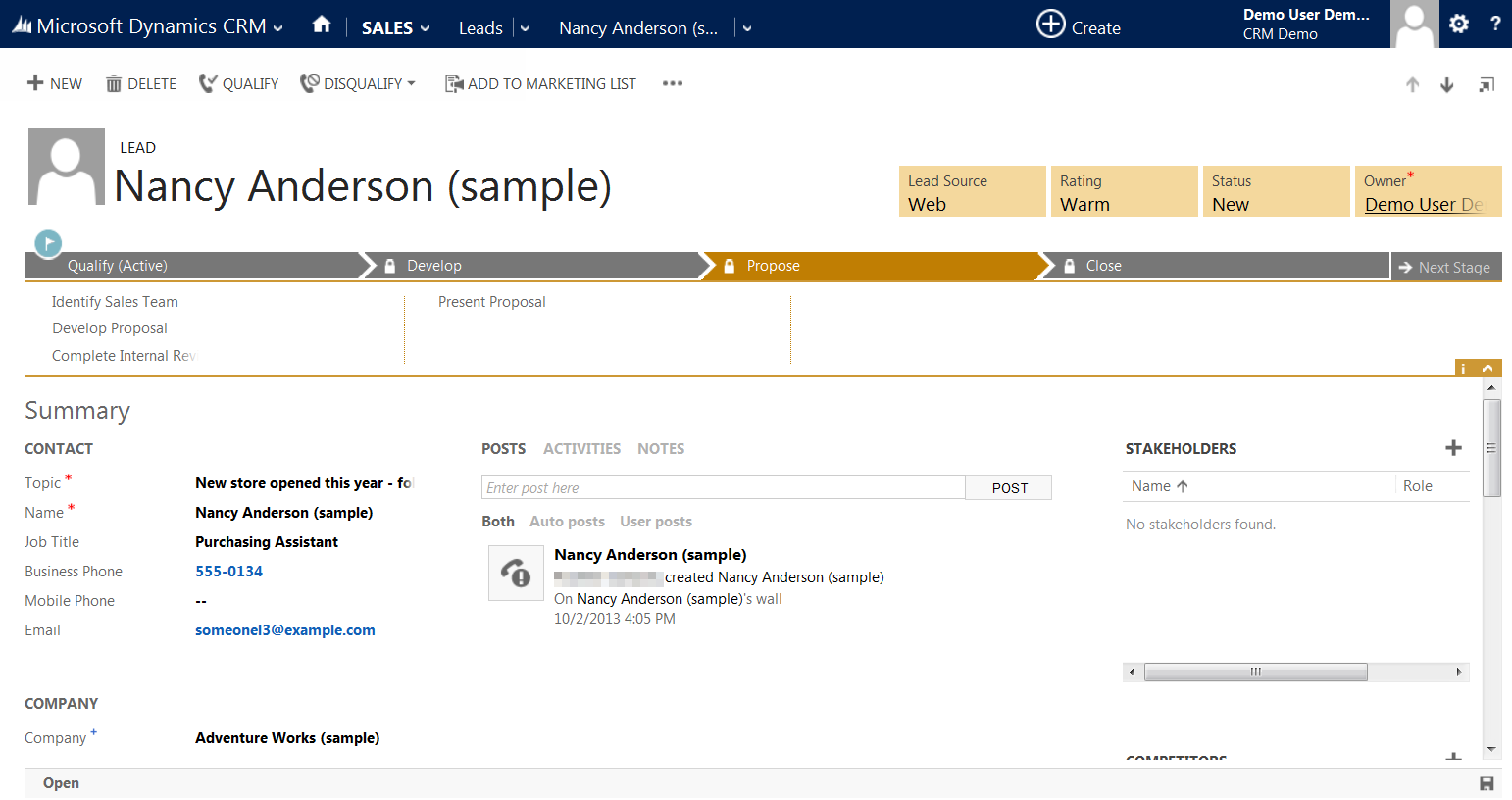Click stakeholders scrollbar left arrow
This screenshot has width=1512, height=800.
coord(1133,672)
